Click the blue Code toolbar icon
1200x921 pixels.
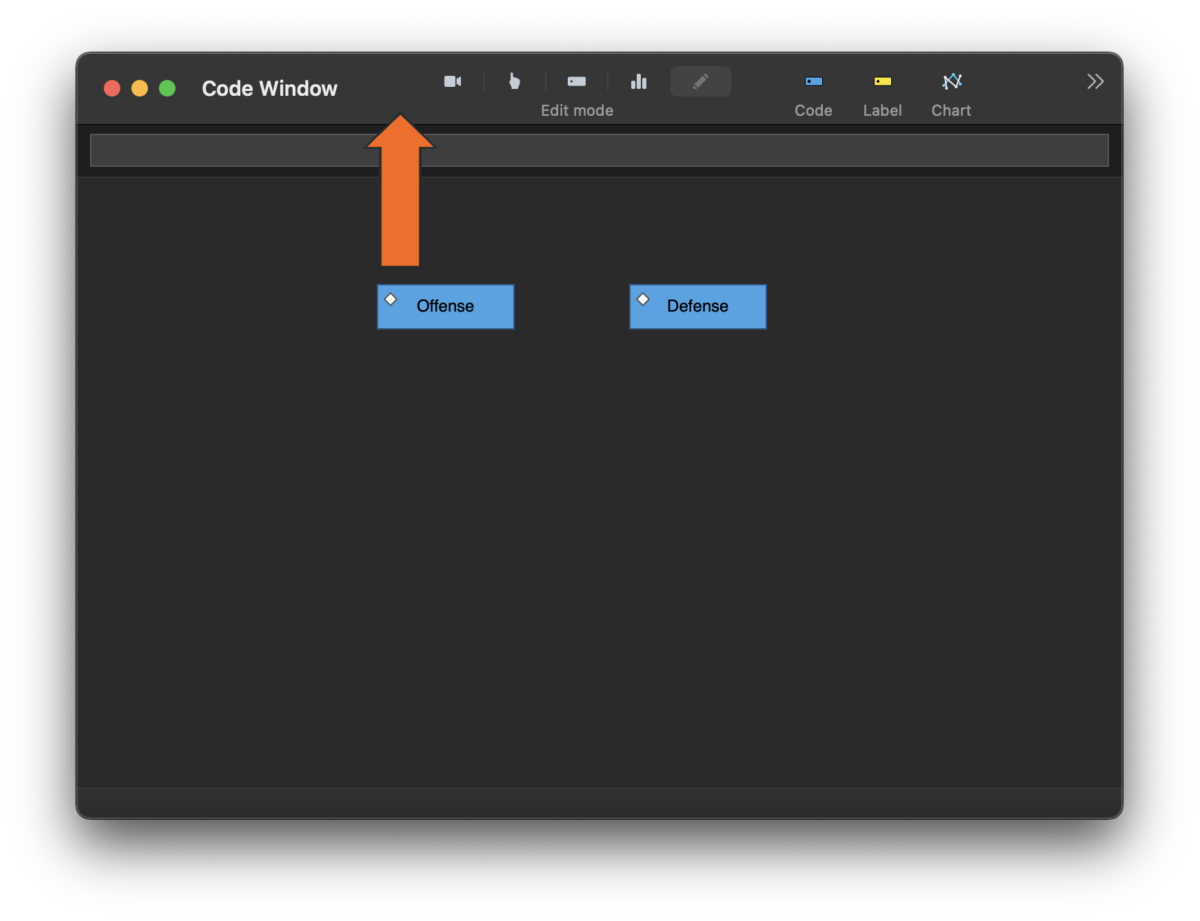coord(813,81)
